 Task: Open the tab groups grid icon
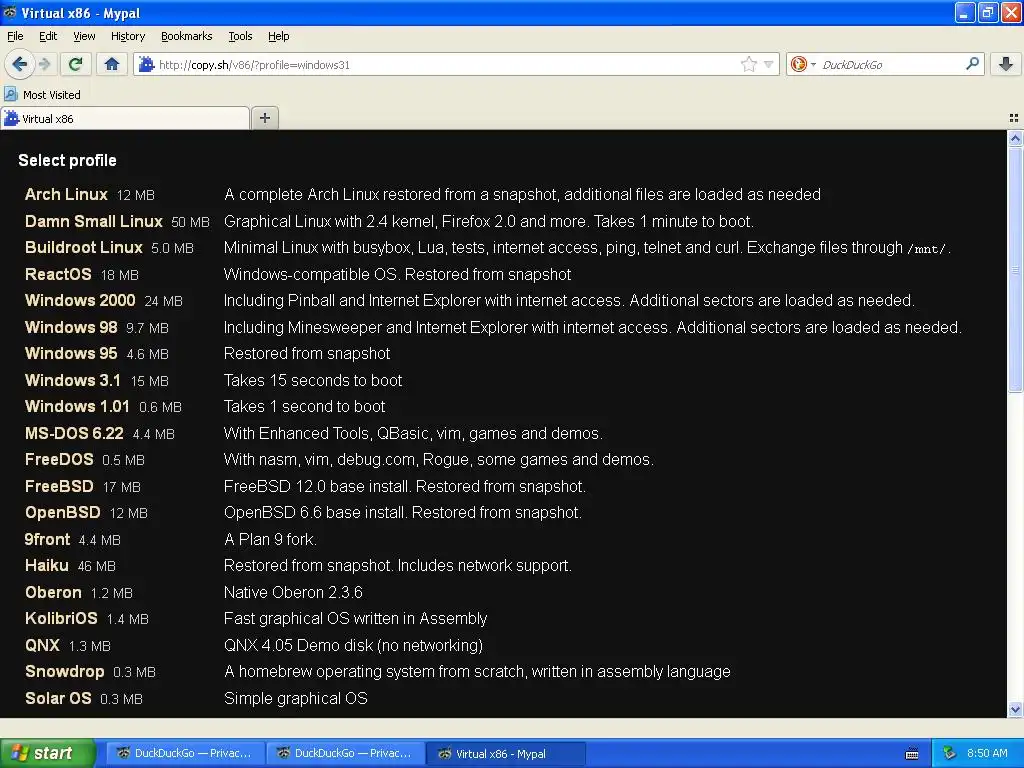[x=1014, y=118]
